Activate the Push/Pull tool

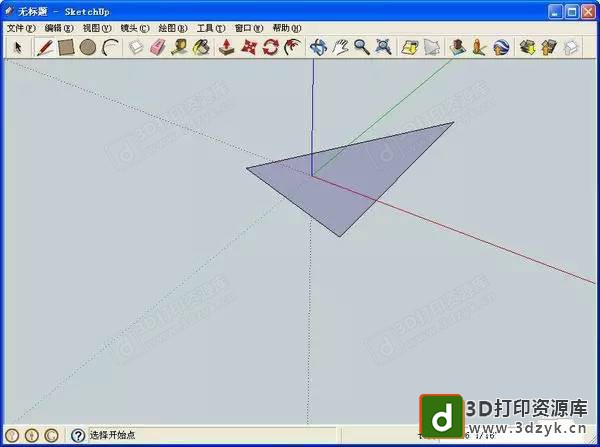click(x=227, y=47)
